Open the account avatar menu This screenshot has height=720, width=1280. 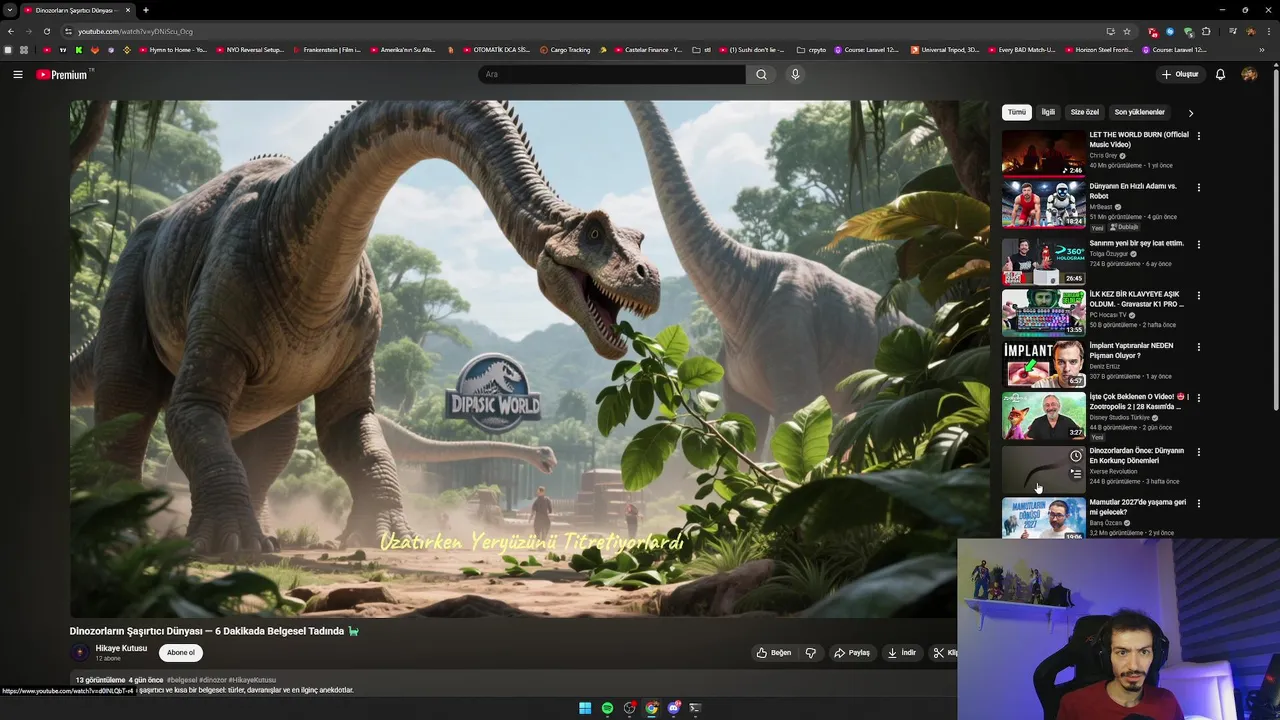(1249, 74)
